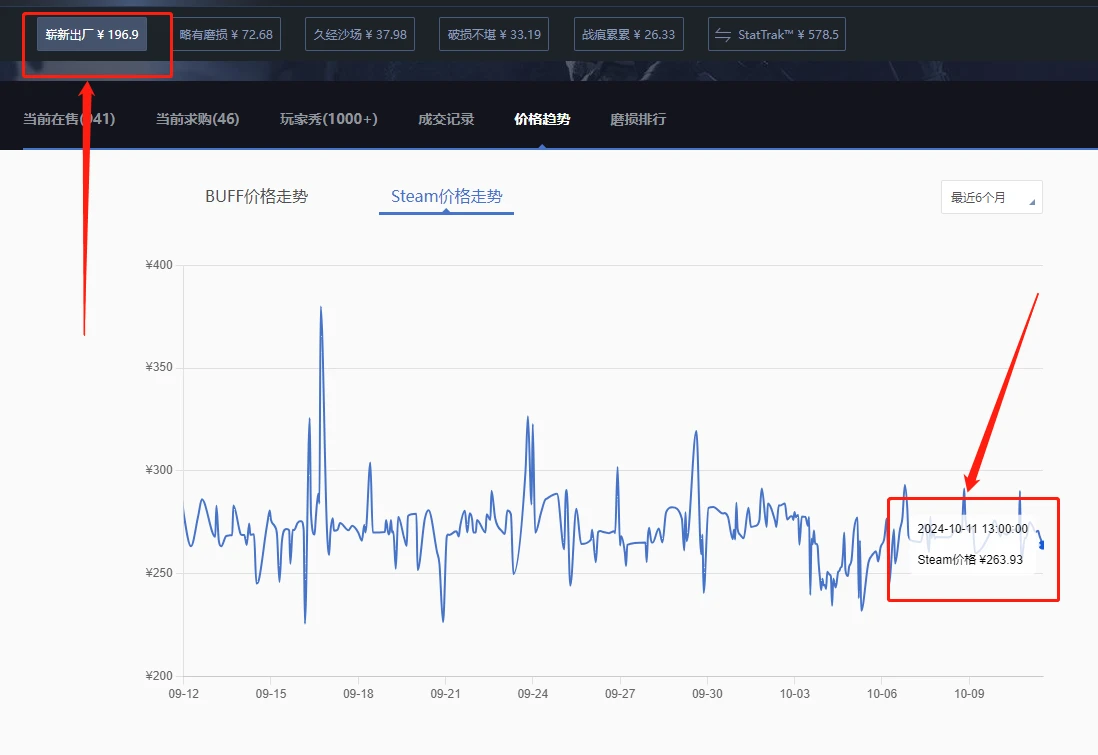Select Steam价格走势 chart tab
This screenshot has width=1098, height=755.
446,197
